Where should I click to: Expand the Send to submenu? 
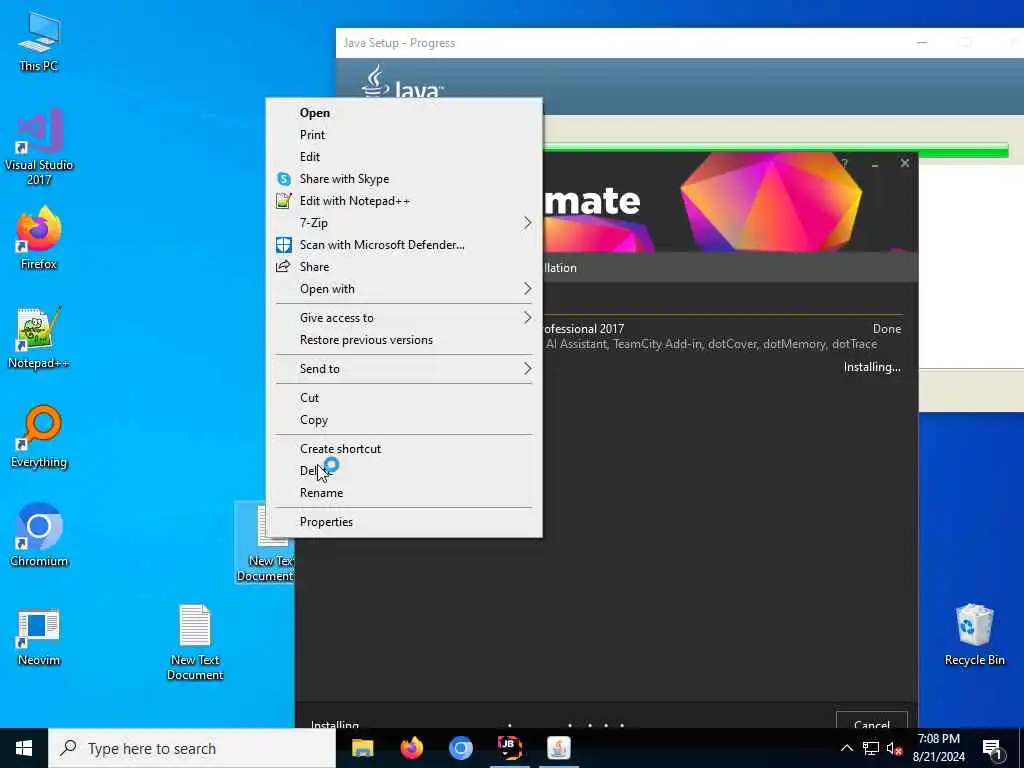(x=404, y=369)
